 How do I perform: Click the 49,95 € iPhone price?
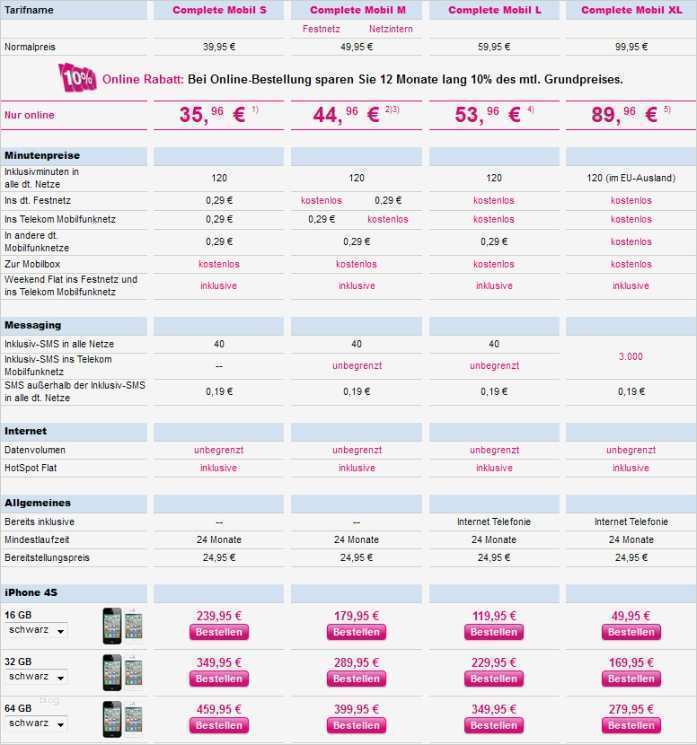coord(630,616)
